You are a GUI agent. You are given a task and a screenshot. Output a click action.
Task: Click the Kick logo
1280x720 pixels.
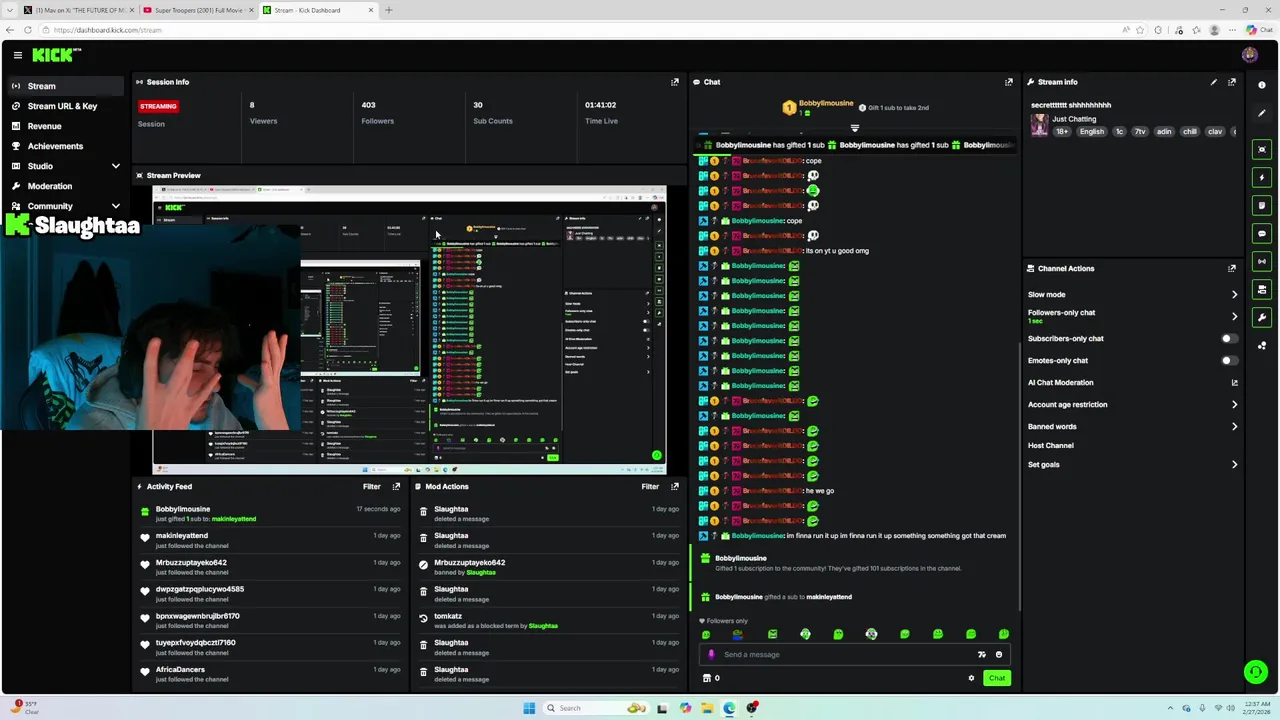click(x=56, y=55)
